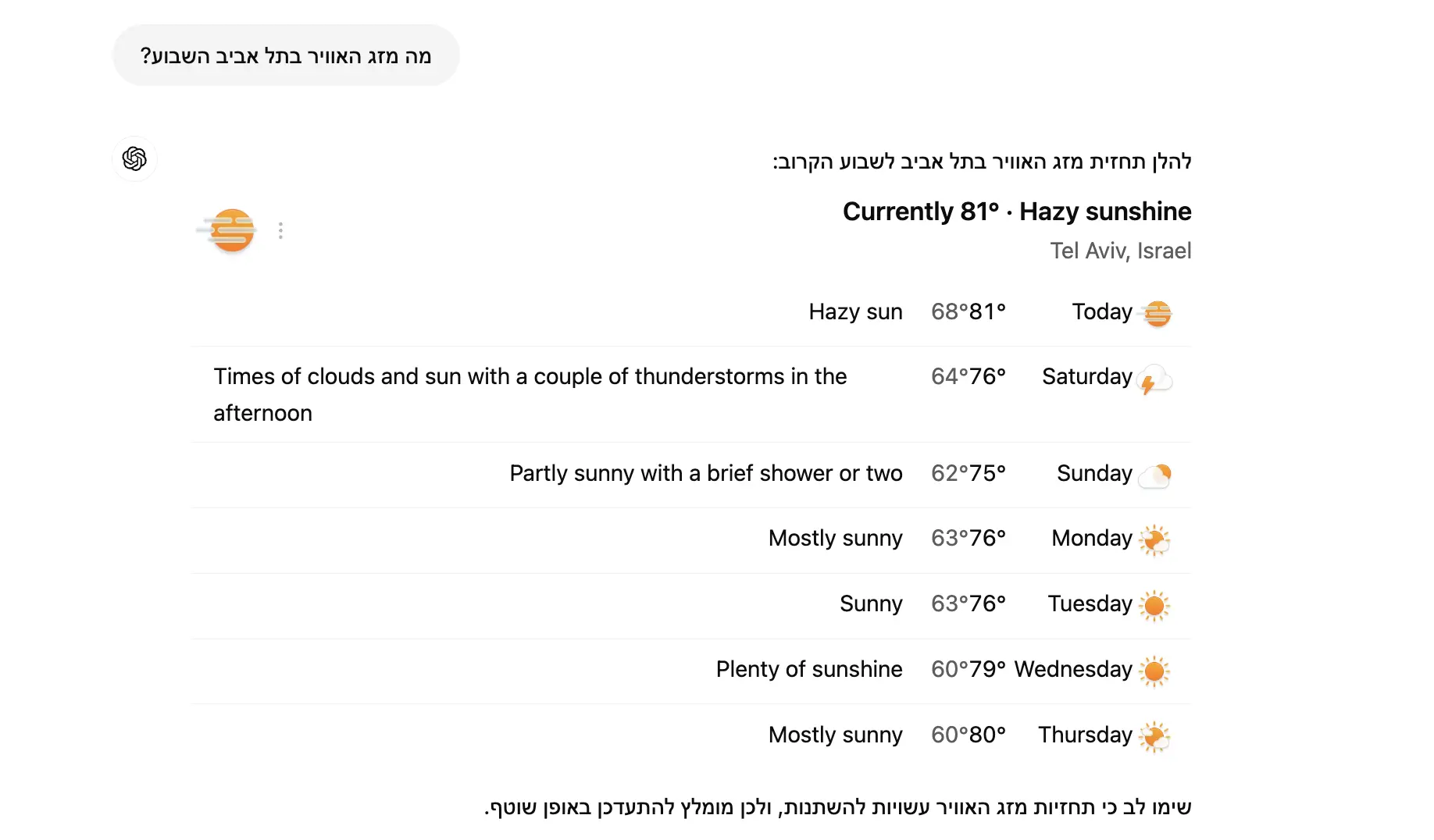Click Today's 68°81° temperature range
The width and height of the screenshot is (1434, 840).
point(968,311)
